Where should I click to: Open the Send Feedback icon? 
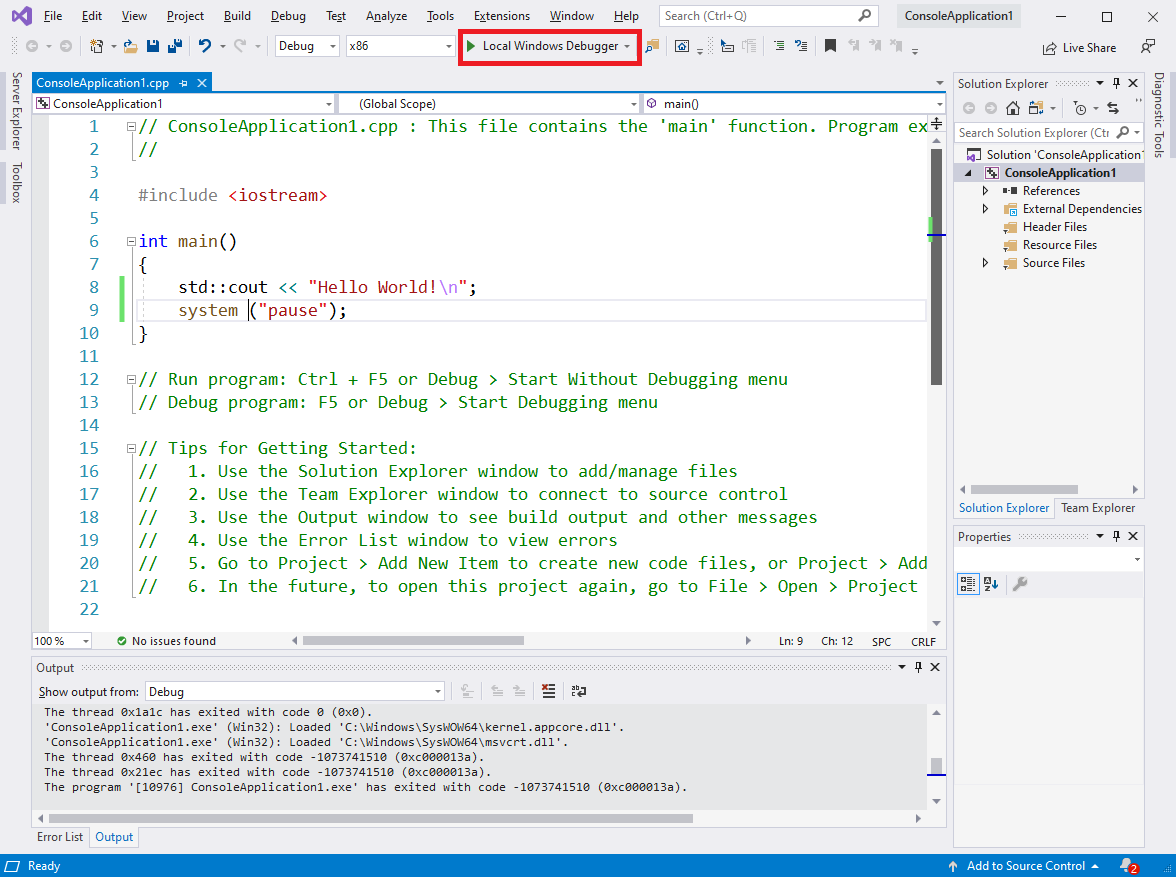(x=1148, y=47)
